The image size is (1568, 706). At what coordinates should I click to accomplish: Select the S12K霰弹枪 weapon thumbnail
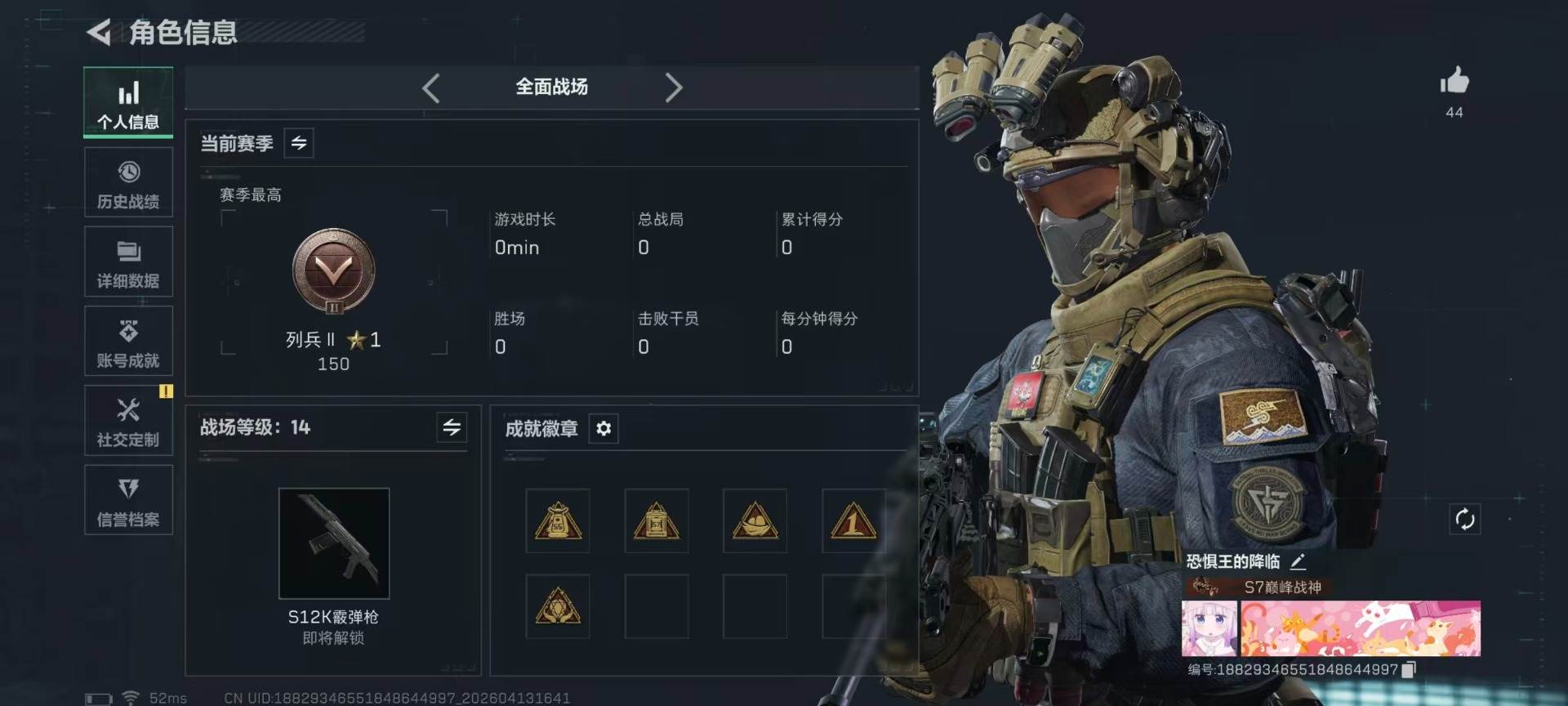click(334, 543)
